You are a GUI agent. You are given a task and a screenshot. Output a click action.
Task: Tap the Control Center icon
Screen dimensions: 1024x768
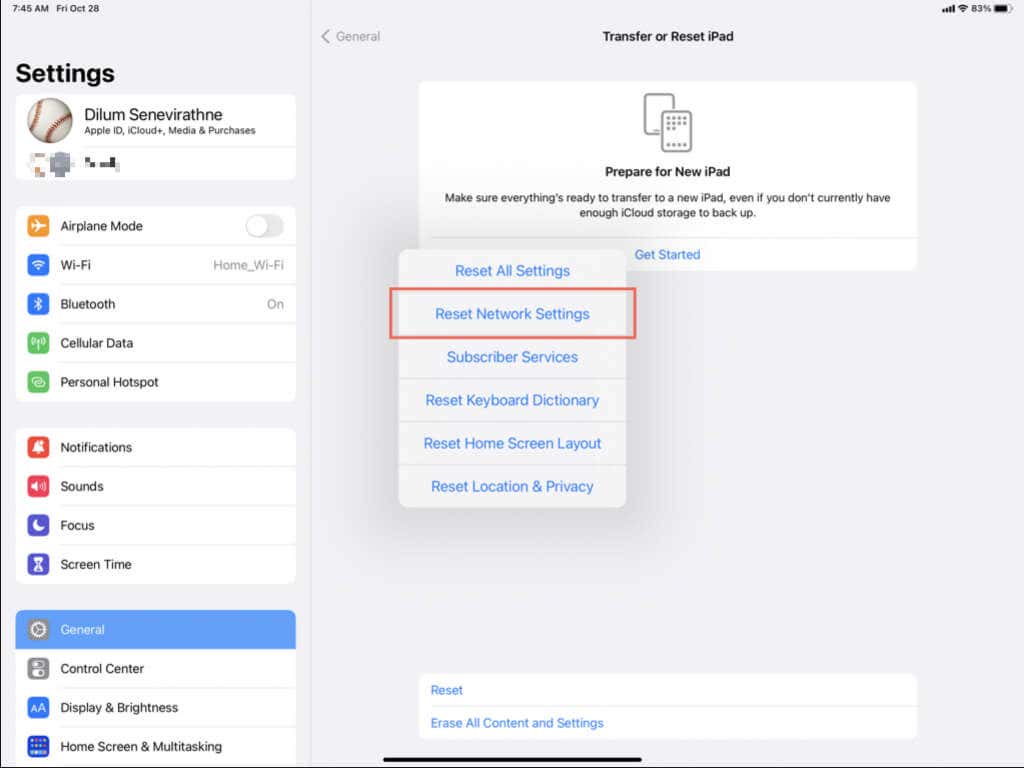click(38, 669)
